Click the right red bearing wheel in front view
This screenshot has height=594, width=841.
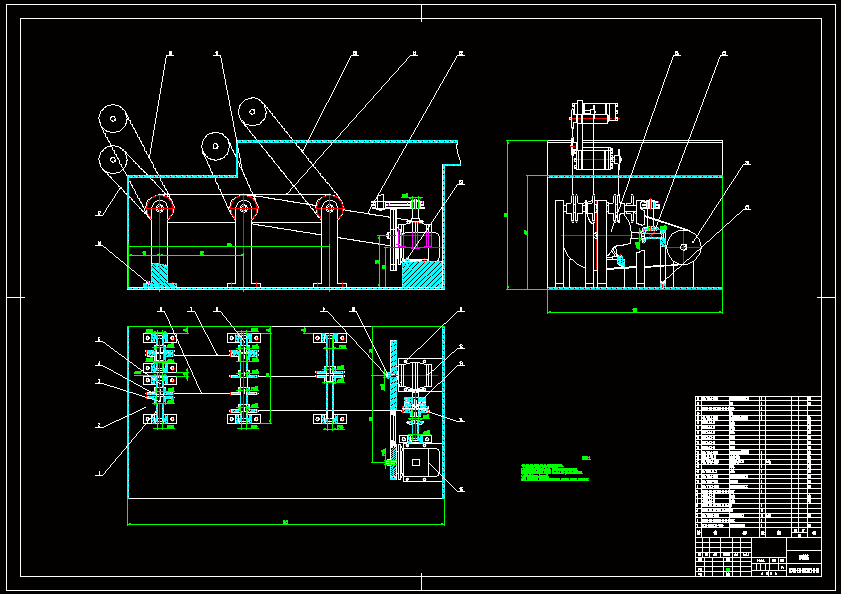pos(329,207)
